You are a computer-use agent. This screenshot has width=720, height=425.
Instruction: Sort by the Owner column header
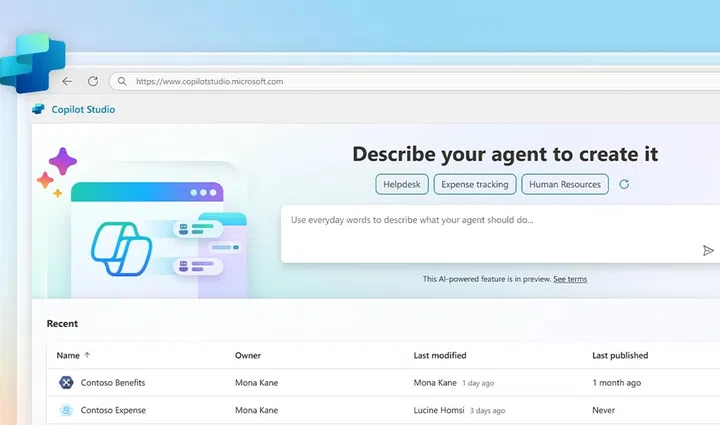pyautogui.click(x=248, y=355)
